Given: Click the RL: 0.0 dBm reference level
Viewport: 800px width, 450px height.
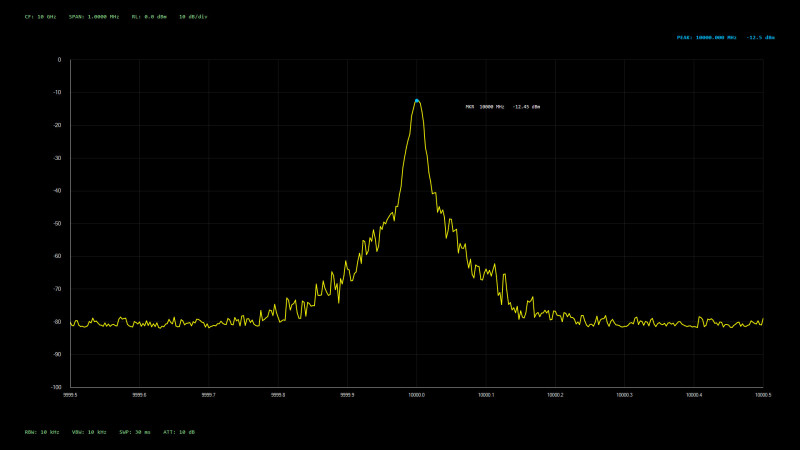Looking at the screenshot, I should tap(146, 17).
